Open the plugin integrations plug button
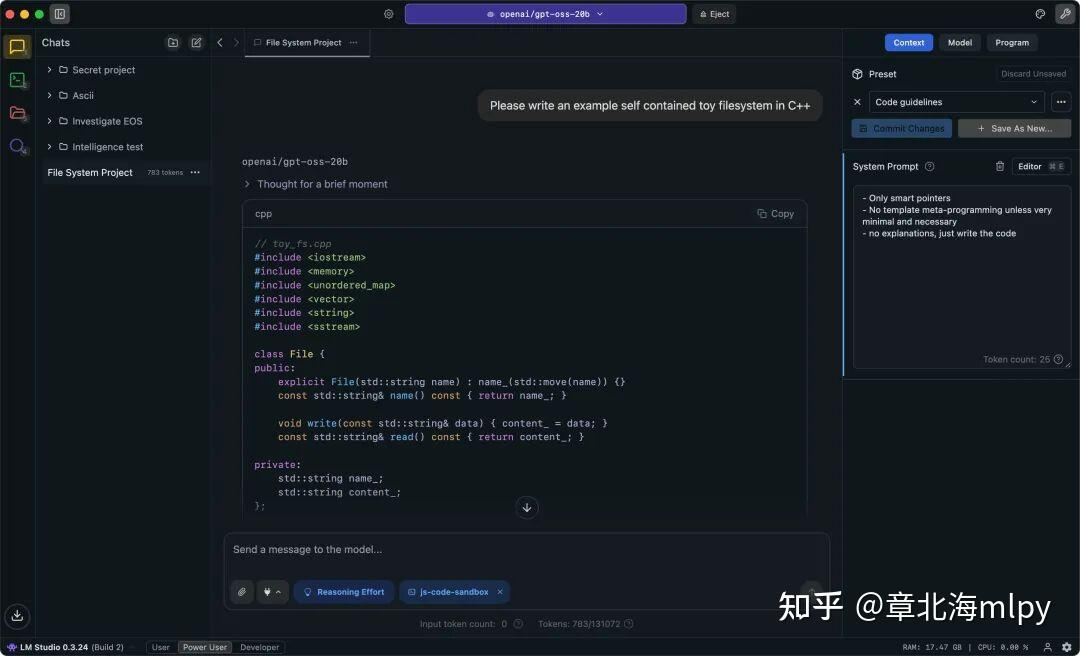 pyautogui.click(x=273, y=592)
